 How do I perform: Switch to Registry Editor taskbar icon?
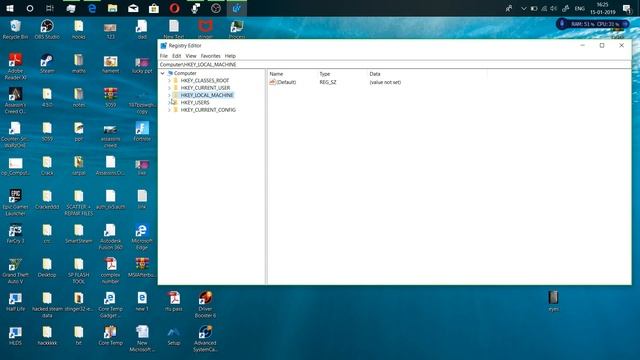coord(237,8)
